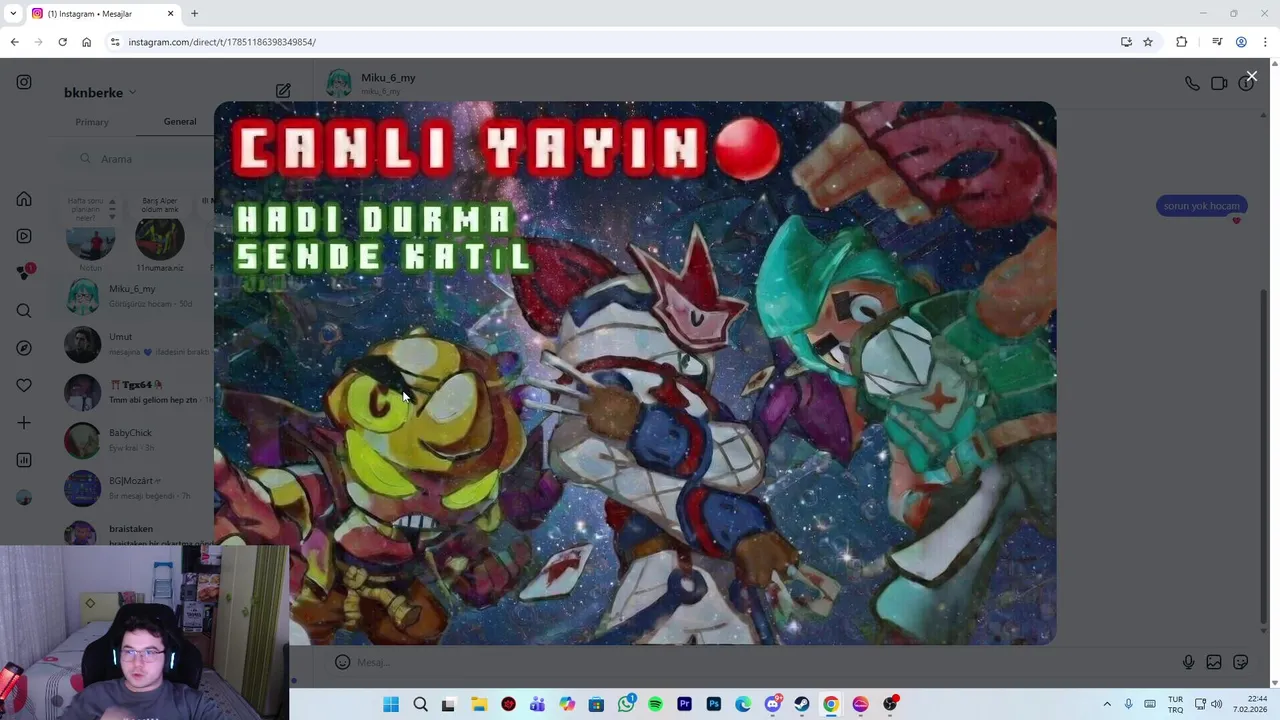
Task: Bookmark this page with star icon
Action: tap(1148, 42)
